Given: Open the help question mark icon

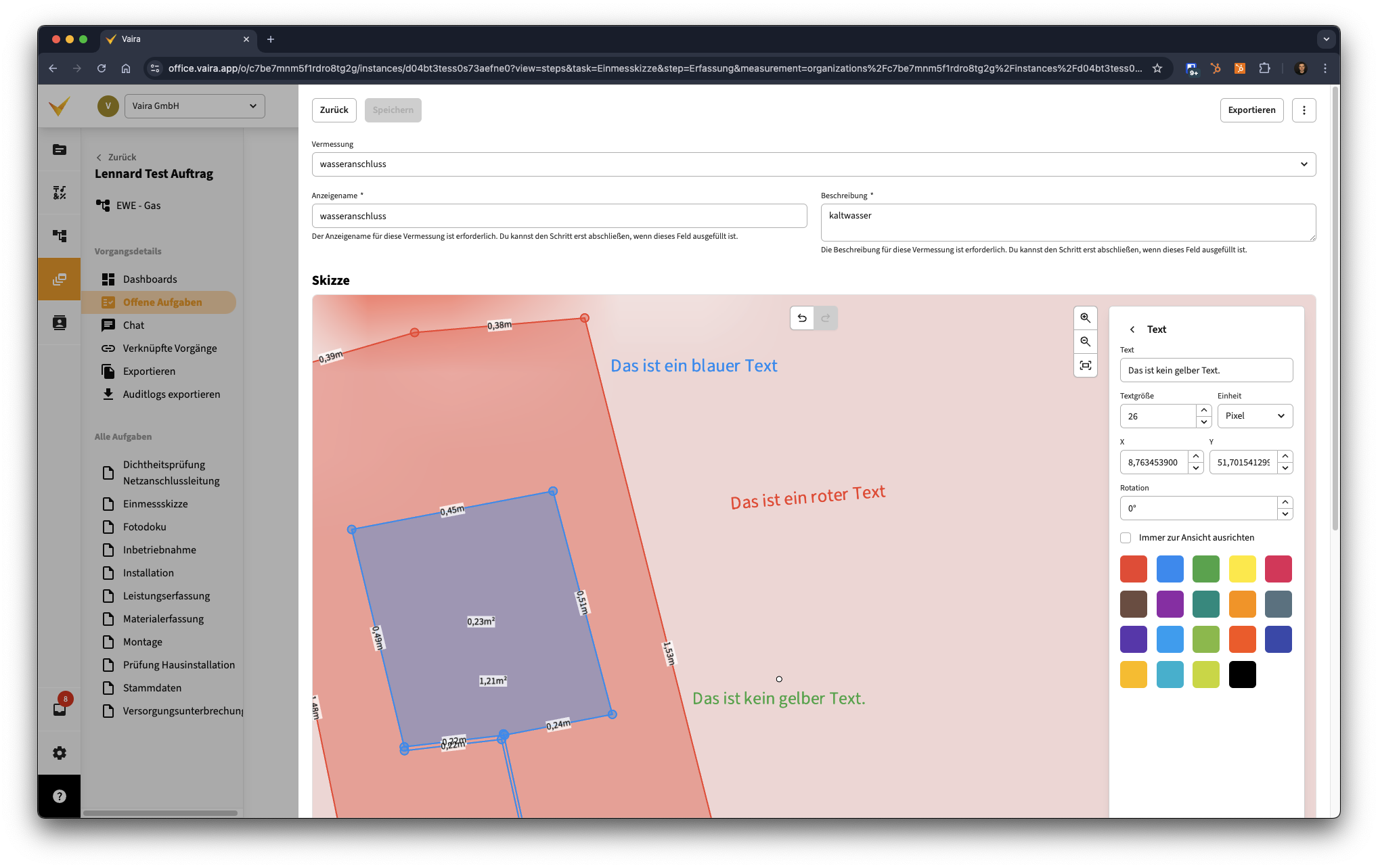Looking at the screenshot, I should pos(60,796).
